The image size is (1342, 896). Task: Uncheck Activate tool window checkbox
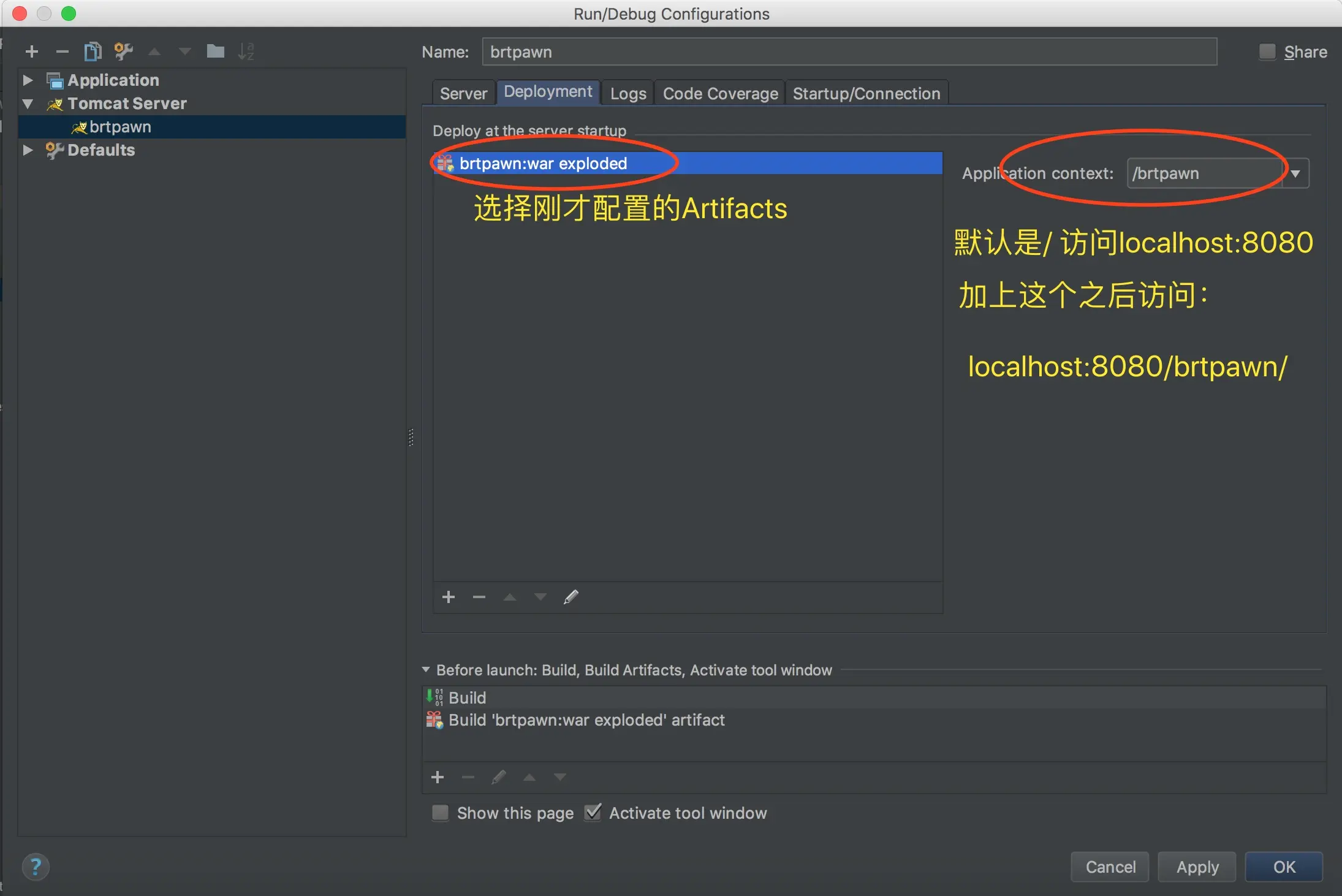[593, 813]
